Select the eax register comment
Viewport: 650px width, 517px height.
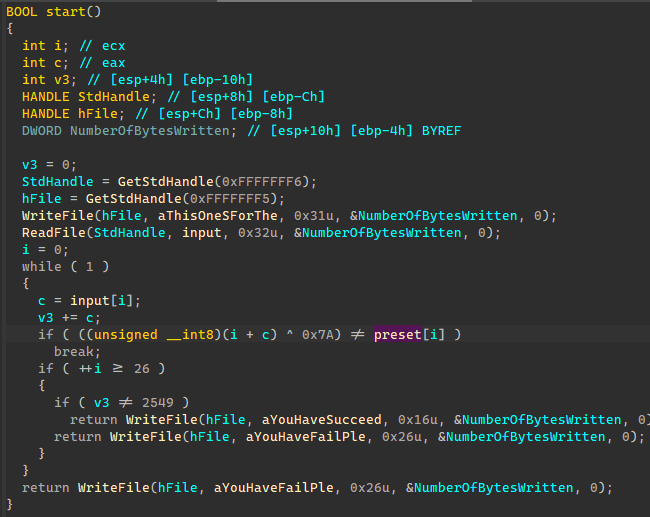114,63
